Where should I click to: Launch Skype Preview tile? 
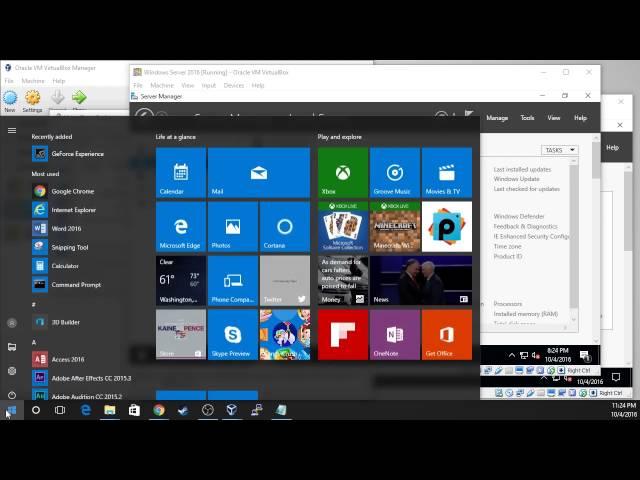(x=233, y=335)
